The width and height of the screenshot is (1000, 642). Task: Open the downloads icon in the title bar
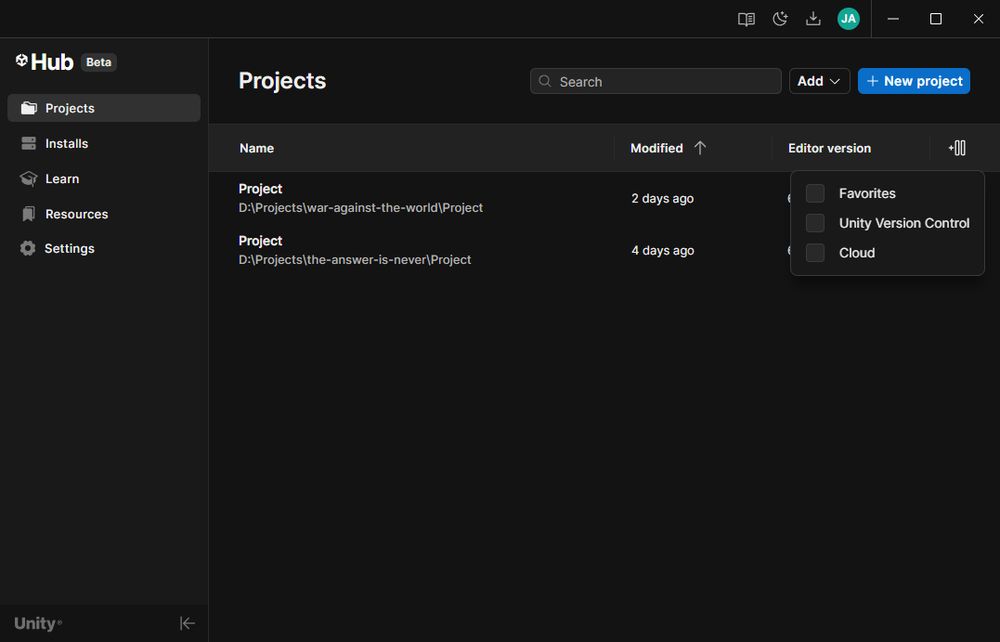point(813,18)
